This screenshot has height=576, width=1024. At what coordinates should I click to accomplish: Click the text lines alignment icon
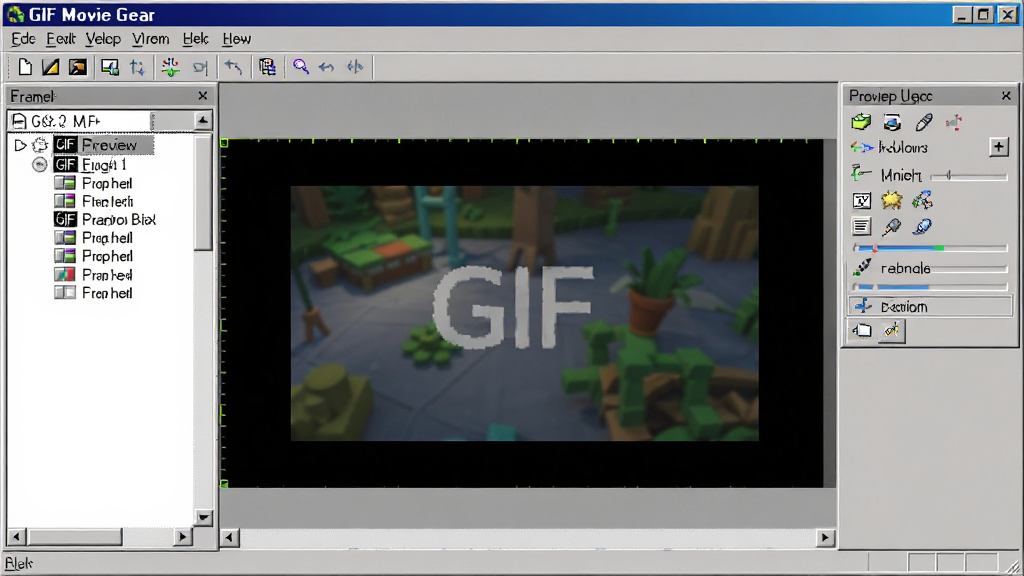pyautogui.click(x=861, y=227)
